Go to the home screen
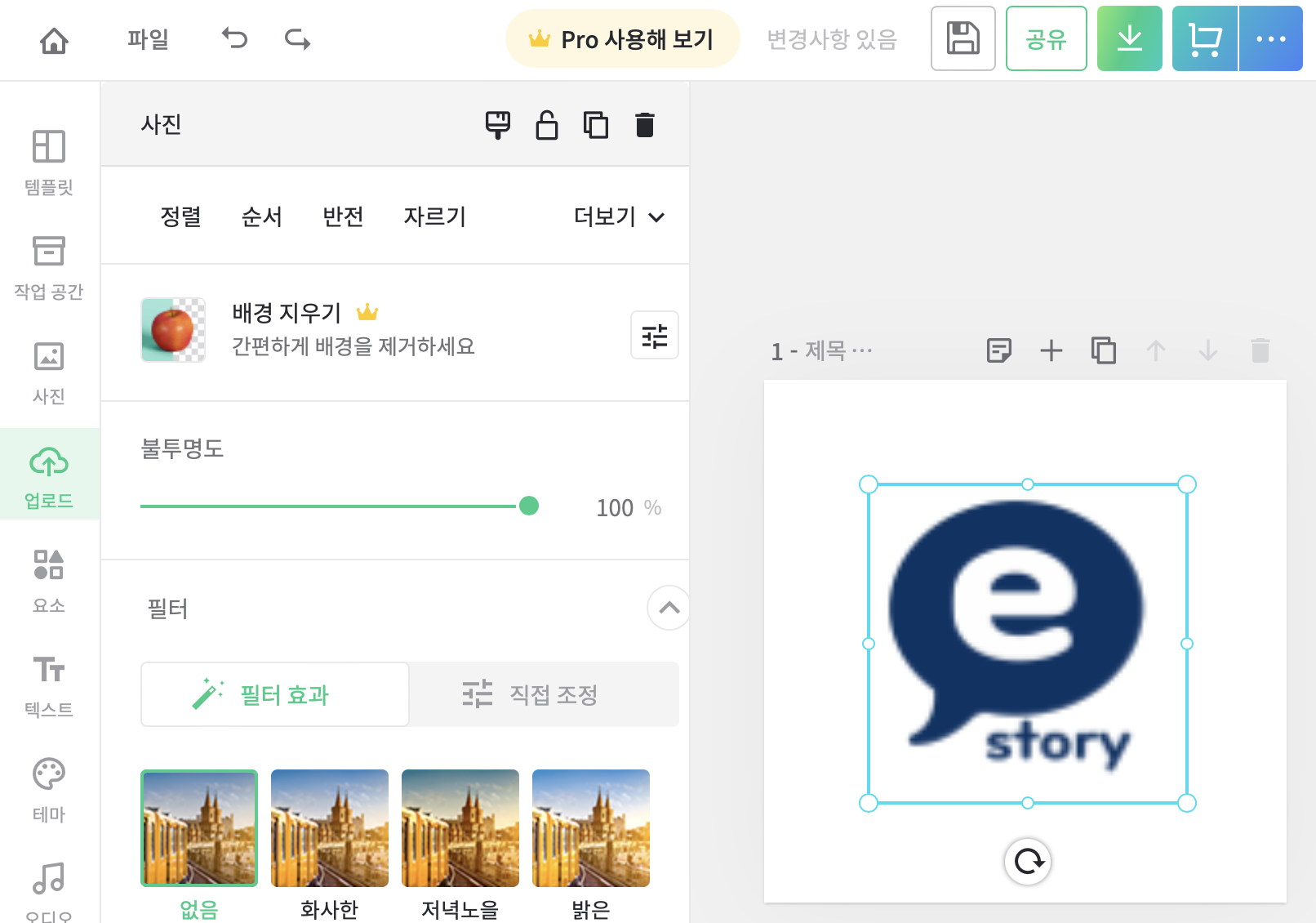This screenshot has height=923, width=1316. pyautogui.click(x=52, y=38)
